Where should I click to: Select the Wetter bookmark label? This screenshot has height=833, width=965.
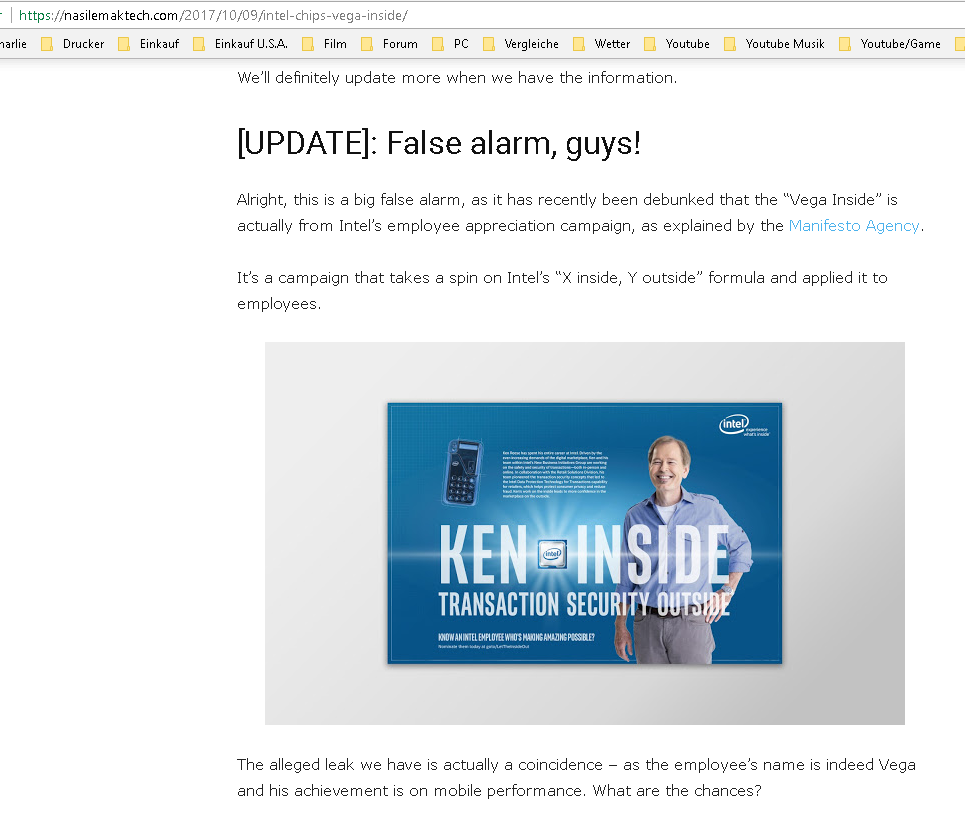612,44
